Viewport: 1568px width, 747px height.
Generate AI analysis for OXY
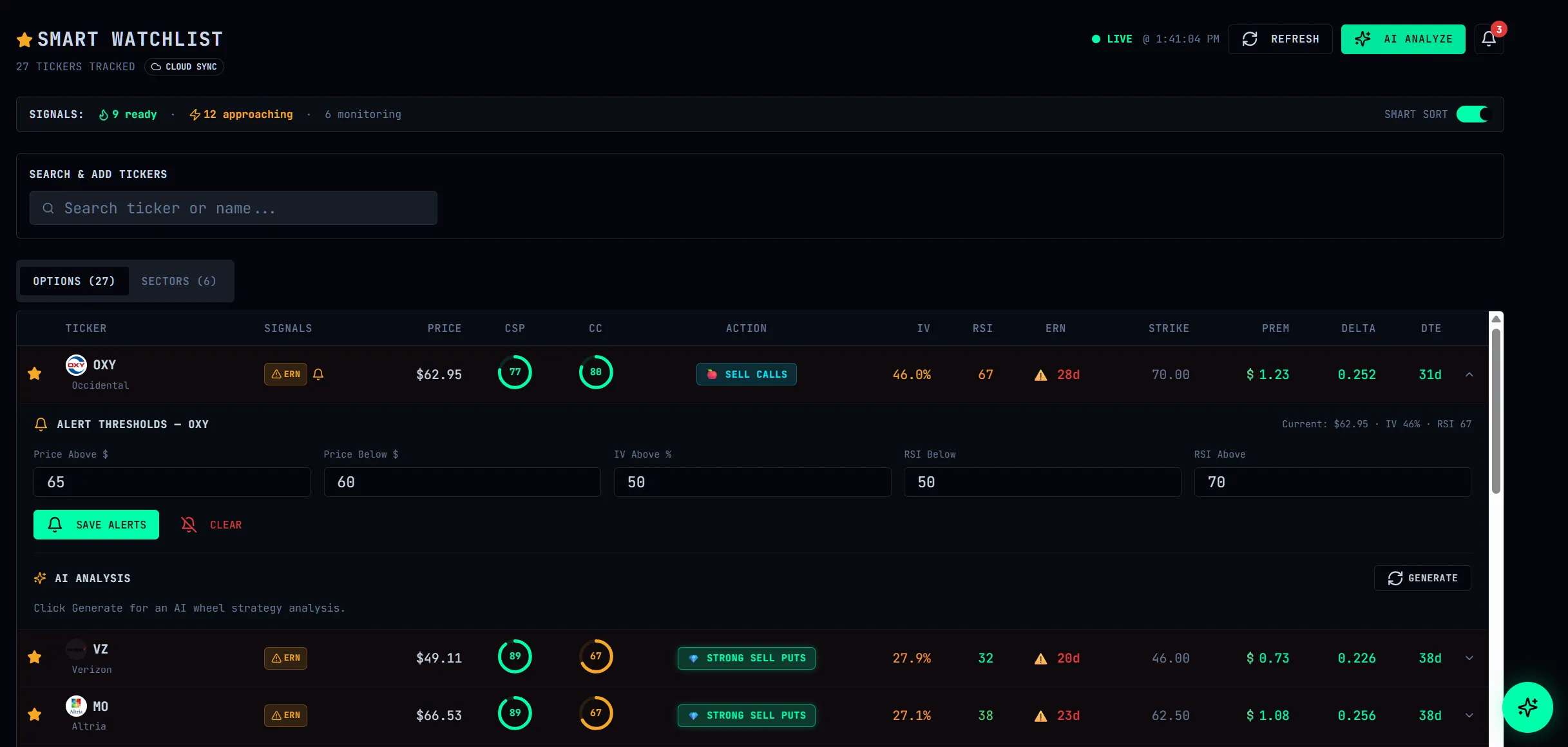[x=1422, y=578]
